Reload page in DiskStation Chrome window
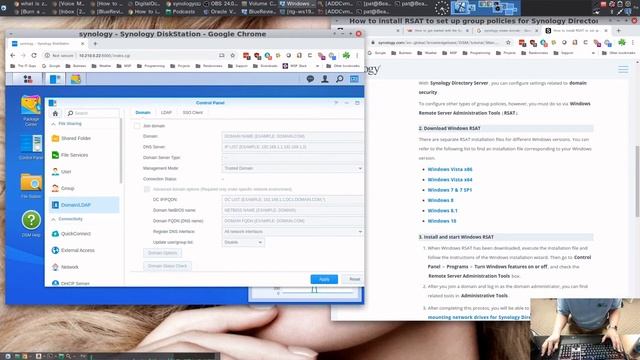The height and width of the screenshot is (360, 640). coord(34,56)
